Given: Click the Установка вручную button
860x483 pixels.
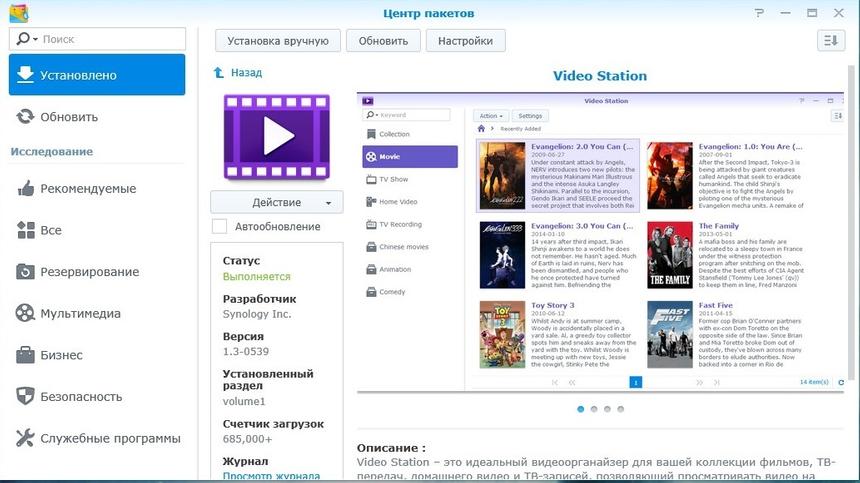Looking at the screenshot, I should click(x=278, y=41).
